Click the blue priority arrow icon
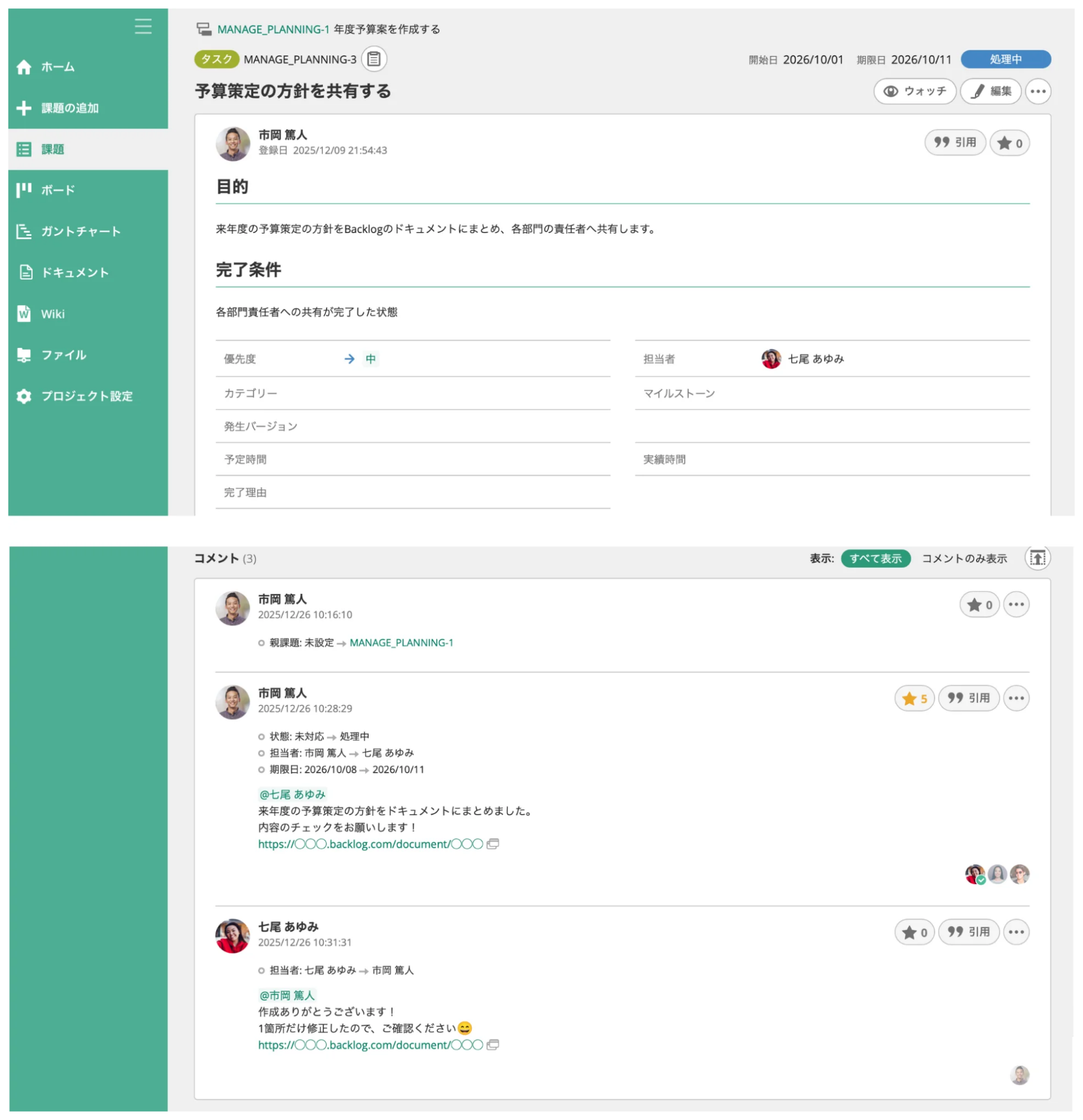Viewport: 1083px width, 1120px height. [349, 359]
